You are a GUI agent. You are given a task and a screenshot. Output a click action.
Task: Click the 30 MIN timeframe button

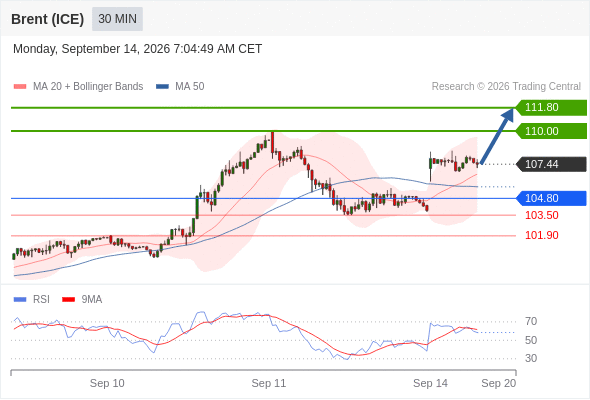[x=117, y=19]
